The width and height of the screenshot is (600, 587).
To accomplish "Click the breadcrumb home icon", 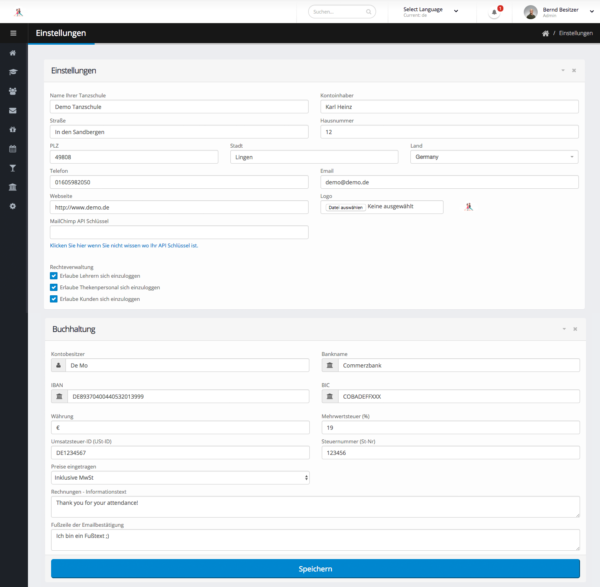I will click(x=545, y=34).
